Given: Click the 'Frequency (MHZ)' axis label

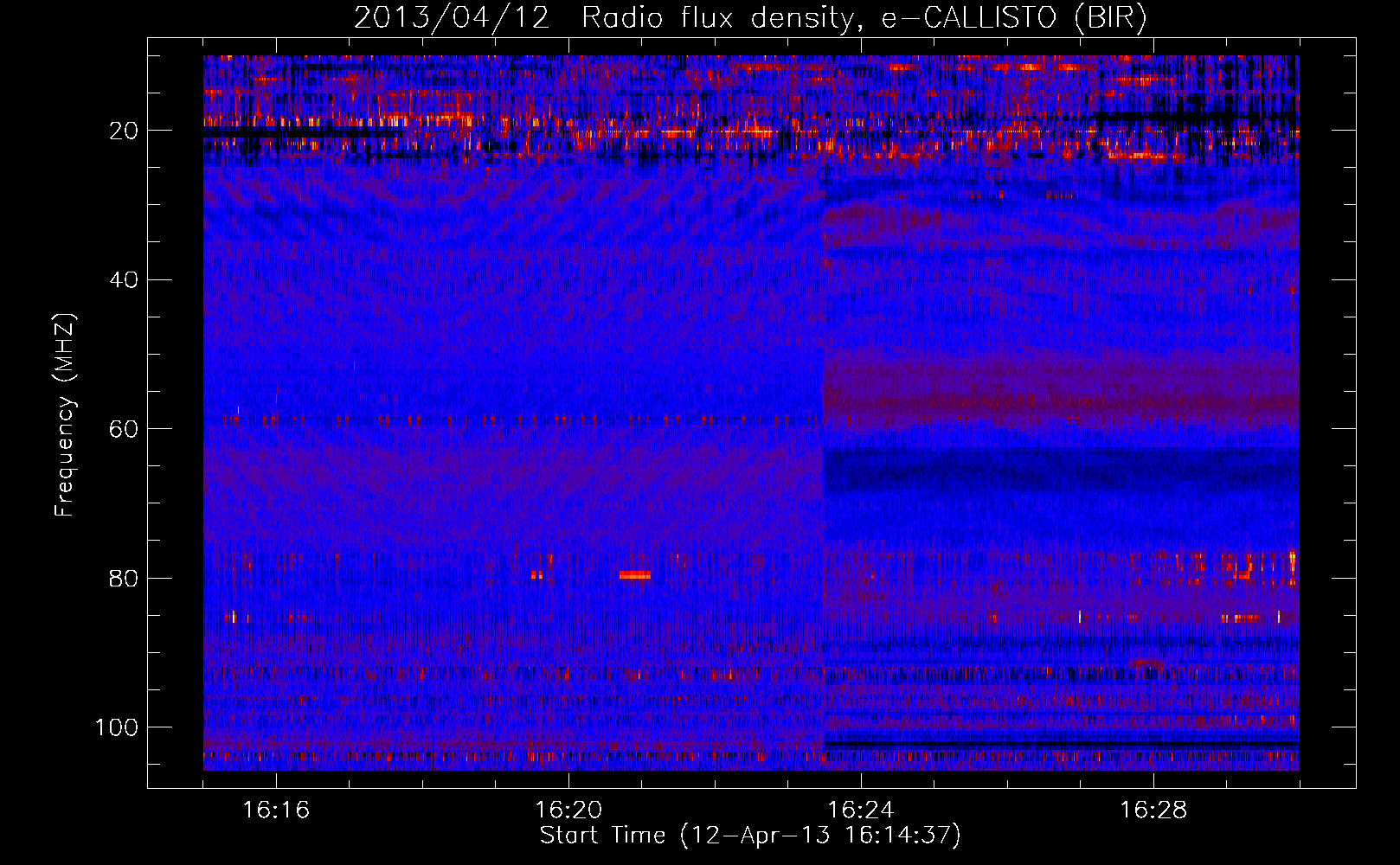Looking at the screenshot, I should (65, 415).
